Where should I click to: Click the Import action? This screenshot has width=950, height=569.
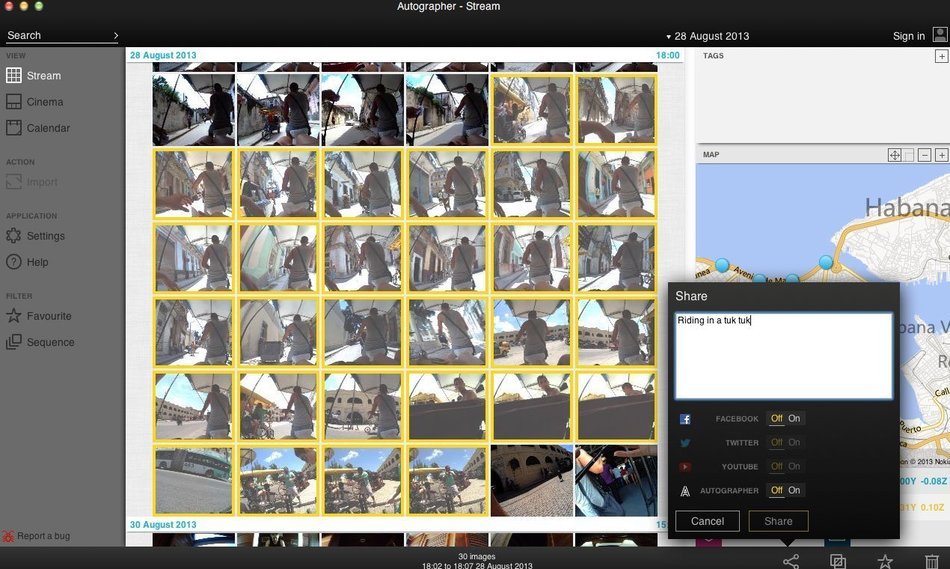click(x=32, y=182)
